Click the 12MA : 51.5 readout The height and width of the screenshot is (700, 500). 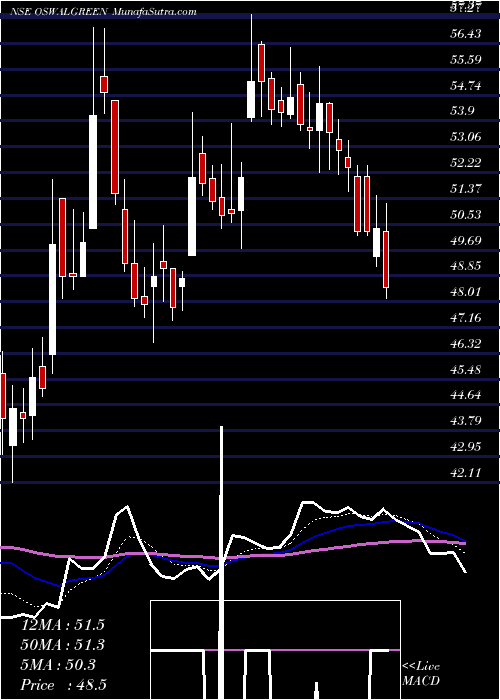tap(63, 625)
